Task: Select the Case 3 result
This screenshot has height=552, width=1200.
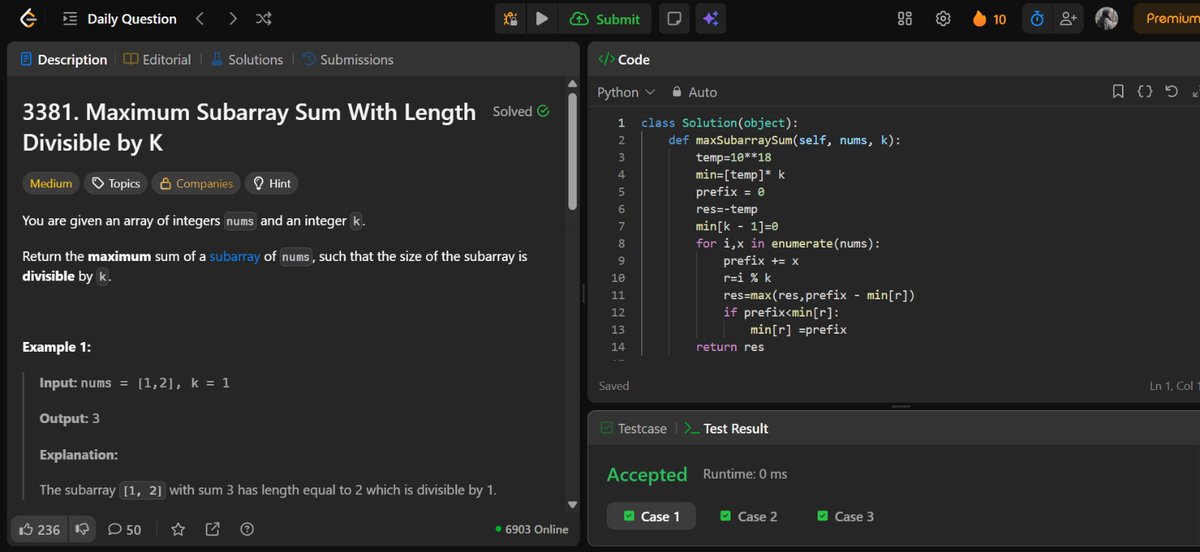Action: (845, 516)
